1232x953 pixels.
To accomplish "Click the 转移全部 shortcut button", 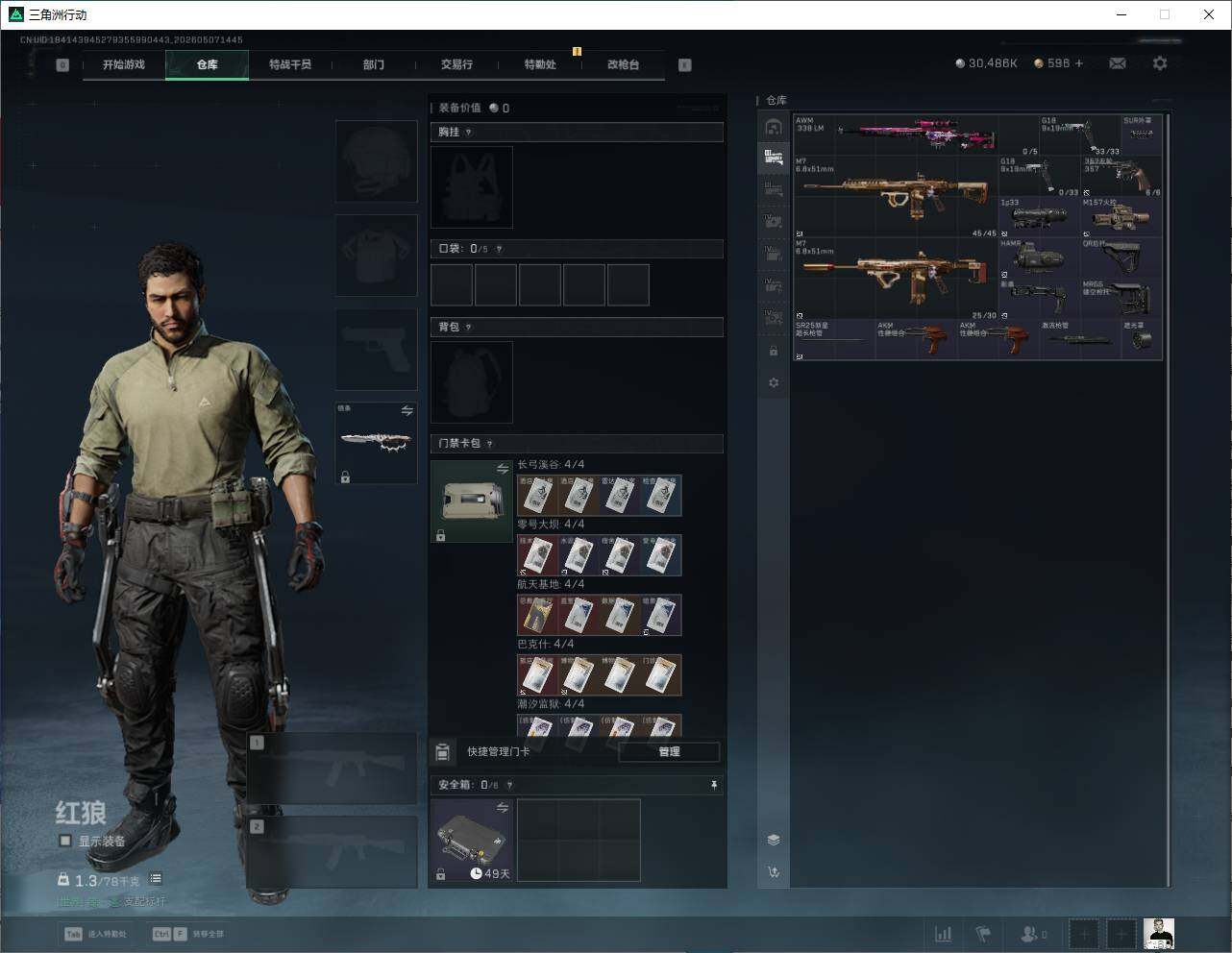I will 188,934.
